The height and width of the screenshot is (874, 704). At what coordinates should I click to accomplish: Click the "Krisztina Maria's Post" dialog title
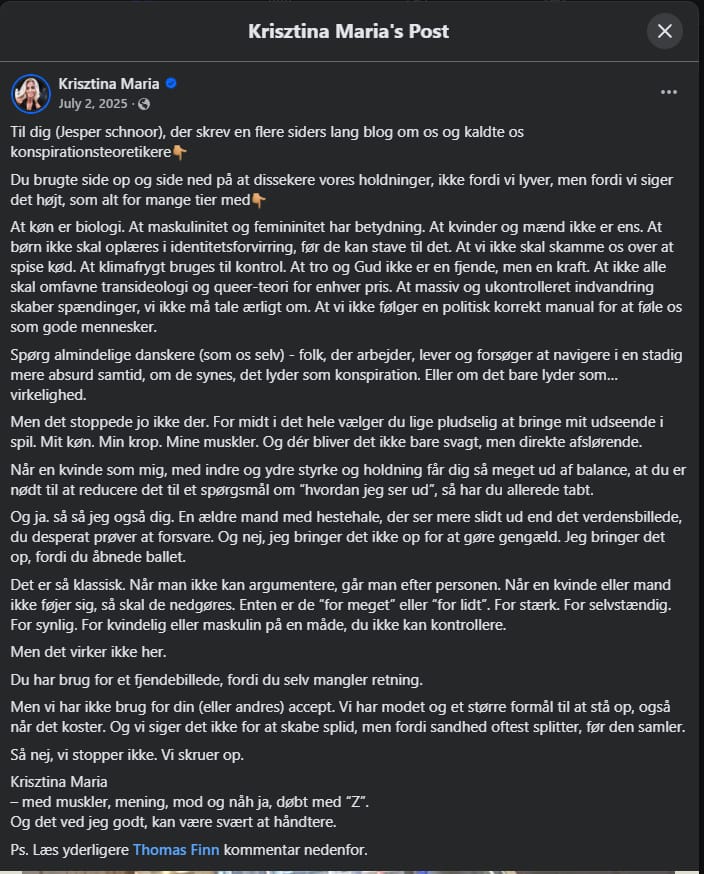pyautogui.click(x=348, y=31)
